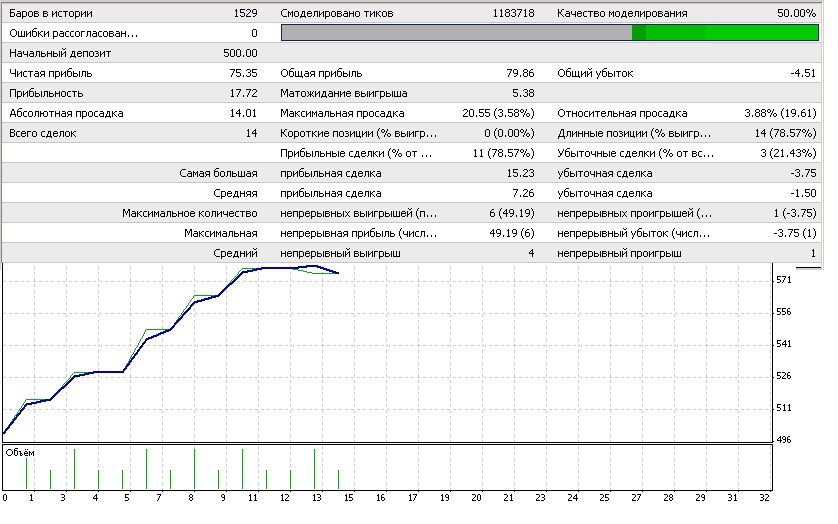Select 'Качество моделирования' label
This screenshot has width=838, height=524.
coord(622,13)
